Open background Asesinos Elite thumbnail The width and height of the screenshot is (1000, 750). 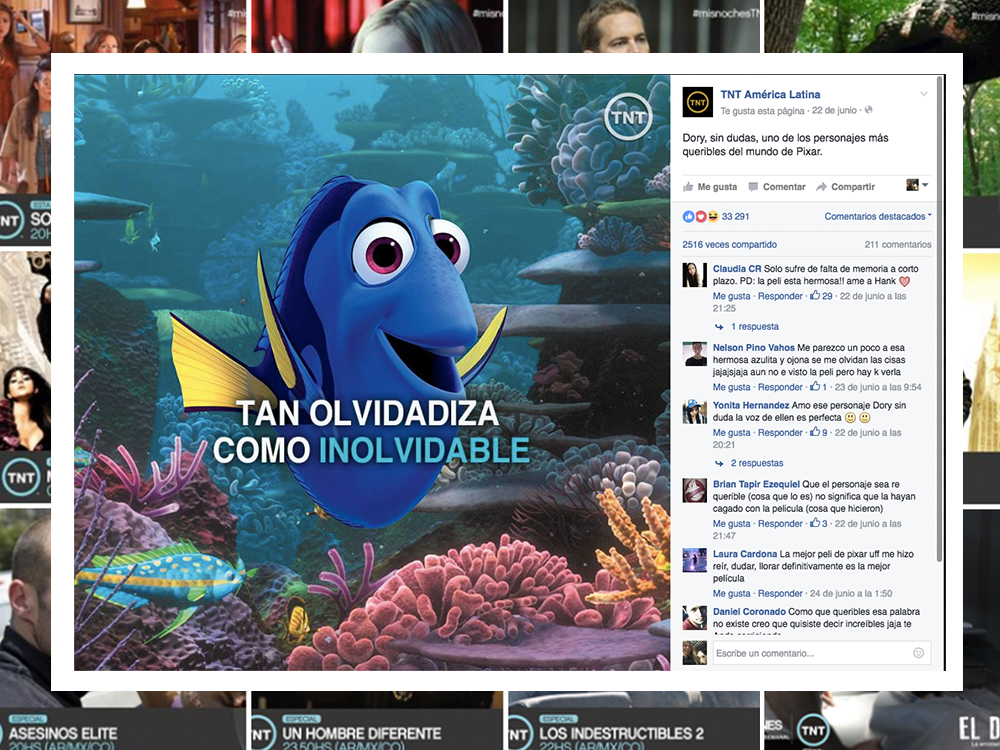pyautogui.click(x=122, y=721)
